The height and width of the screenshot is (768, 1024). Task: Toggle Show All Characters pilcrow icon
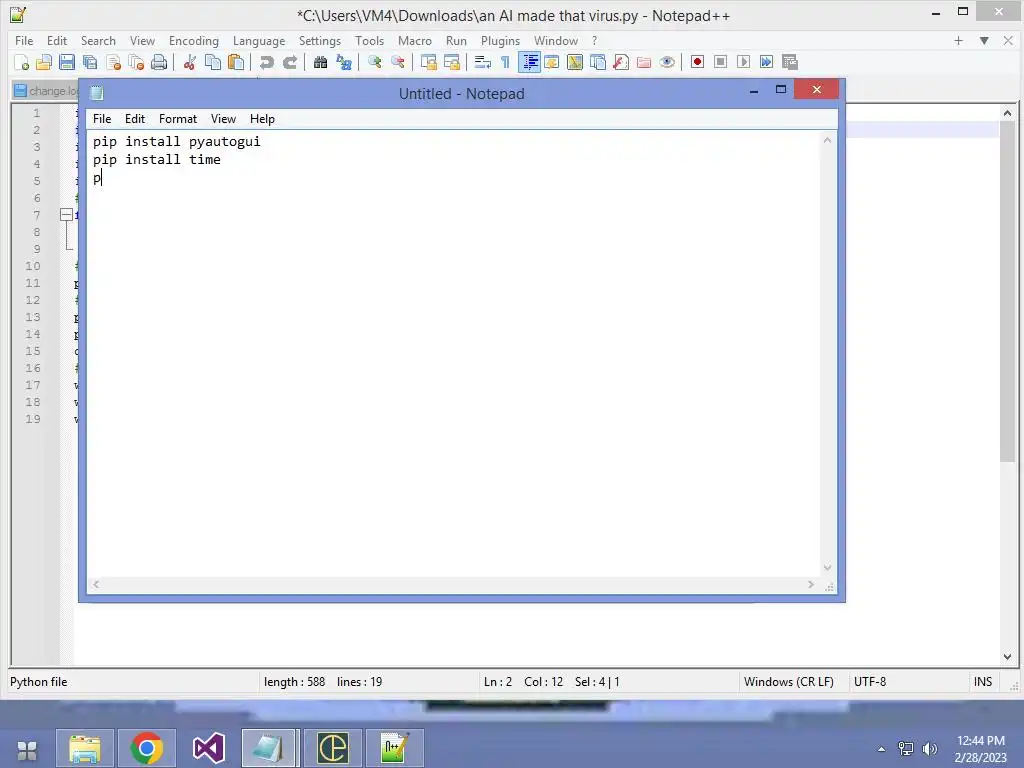505,62
